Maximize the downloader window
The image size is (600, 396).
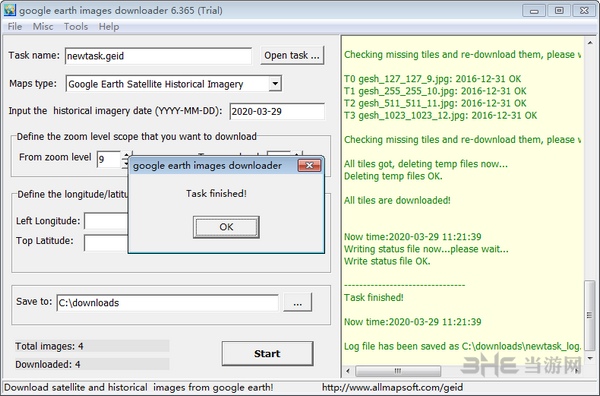559,11
